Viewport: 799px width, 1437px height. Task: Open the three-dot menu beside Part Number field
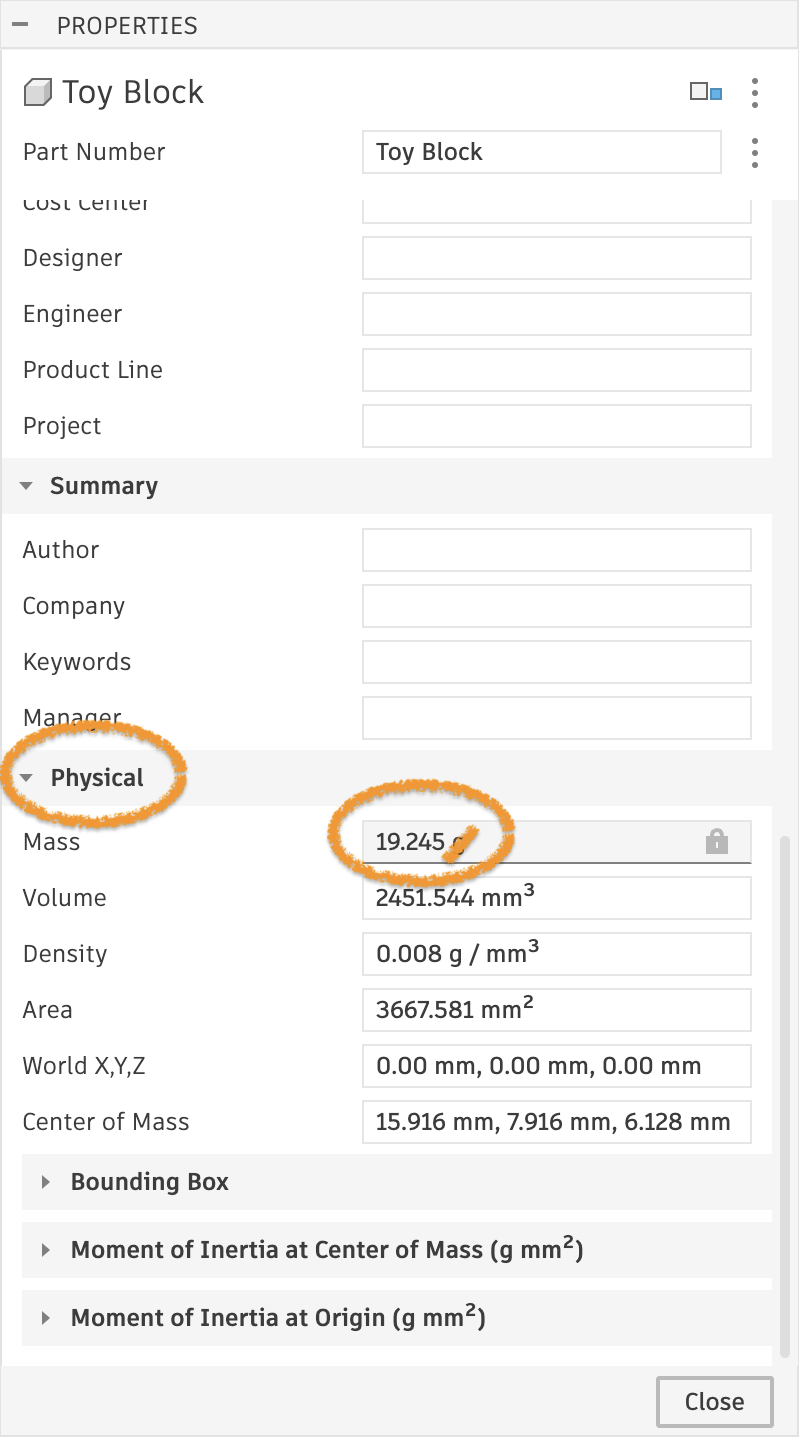point(755,152)
